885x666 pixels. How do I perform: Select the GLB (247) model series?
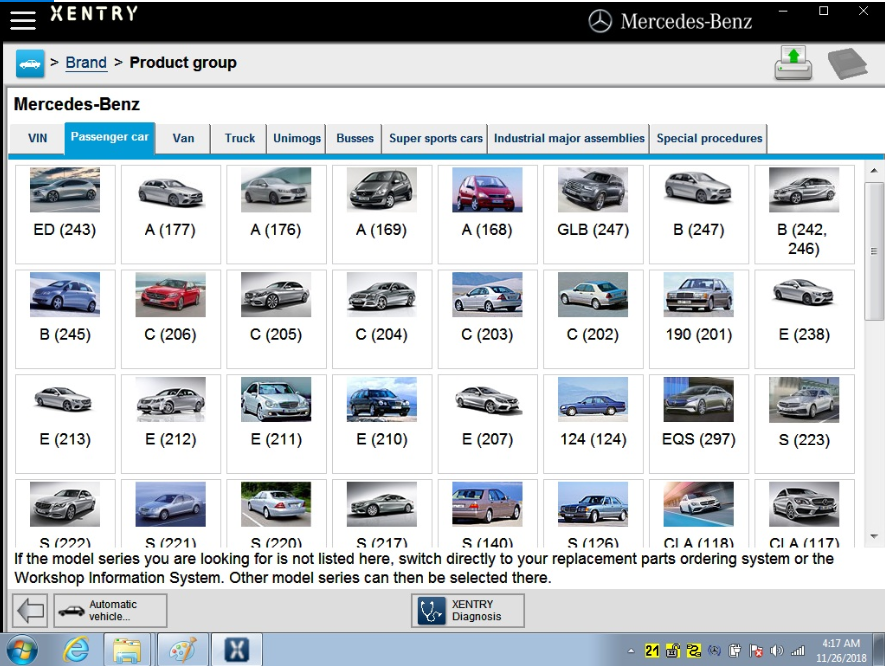click(x=593, y=214)
